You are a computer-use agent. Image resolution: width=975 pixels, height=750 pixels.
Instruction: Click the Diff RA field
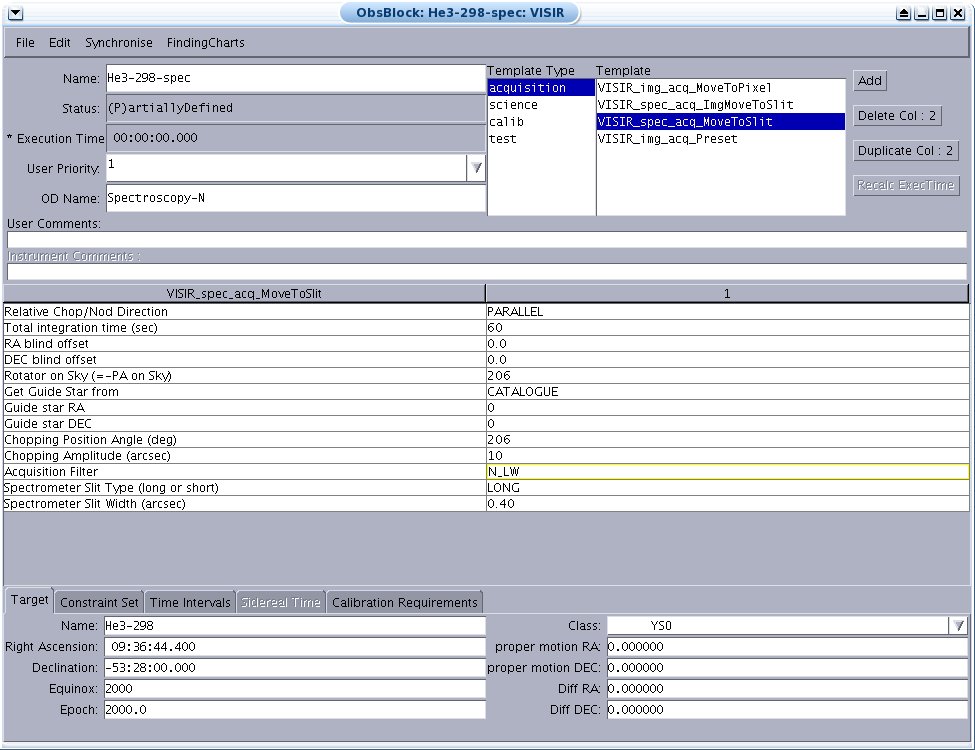[x=787, y=689]
